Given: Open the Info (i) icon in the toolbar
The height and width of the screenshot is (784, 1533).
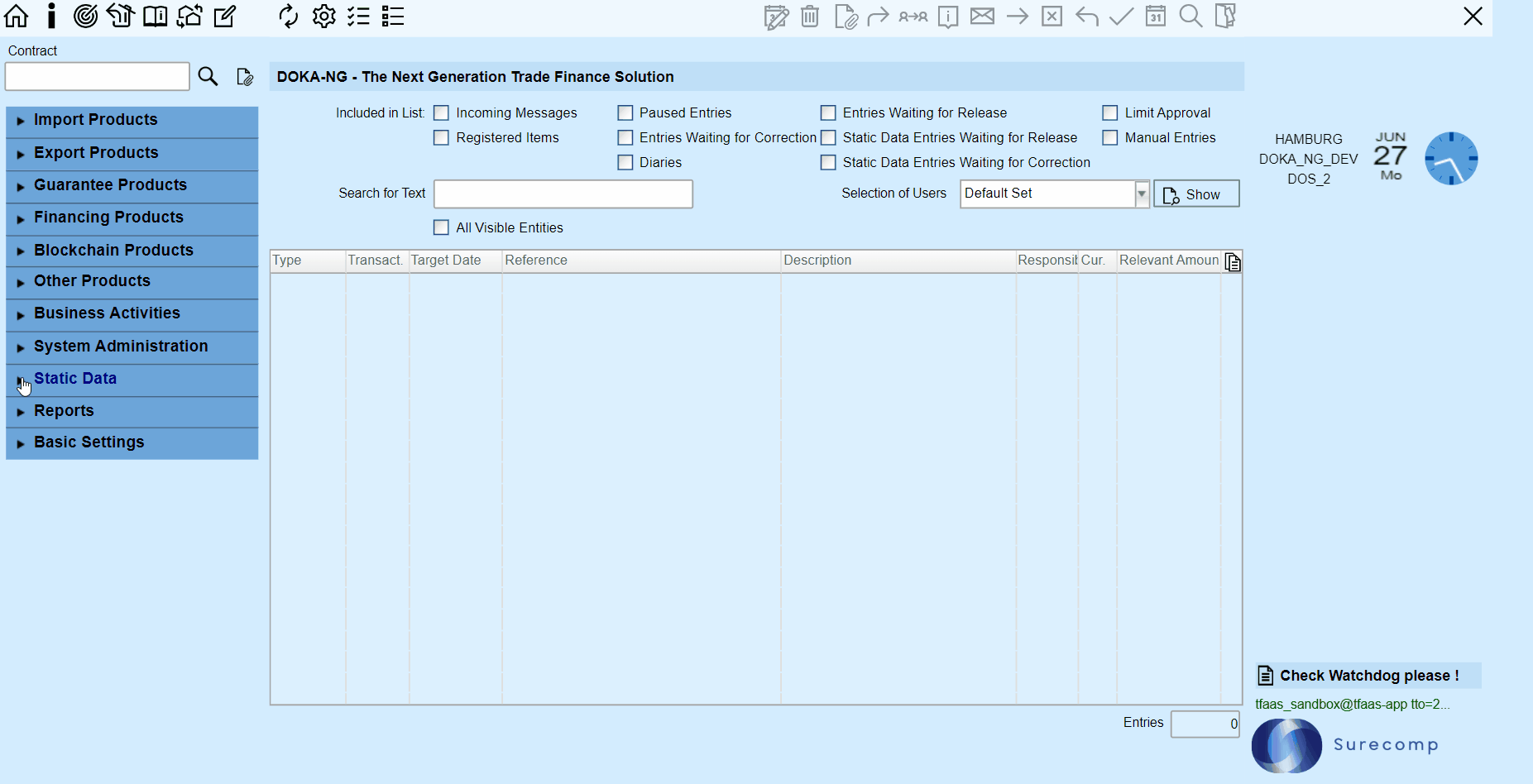Looking at the screenshot, I should [x=51, y=16].
